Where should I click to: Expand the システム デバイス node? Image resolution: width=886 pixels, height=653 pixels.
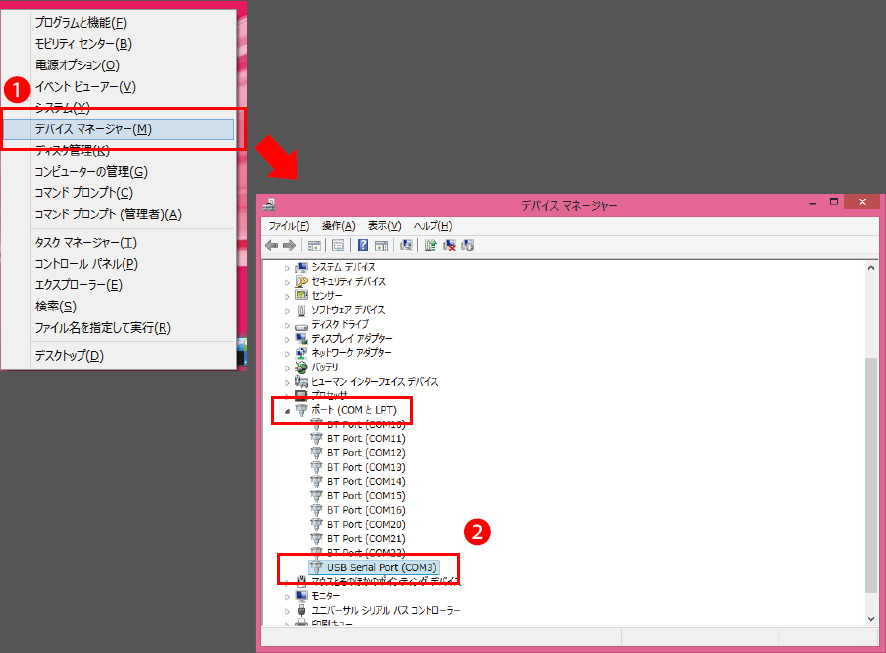coord(287,268)
